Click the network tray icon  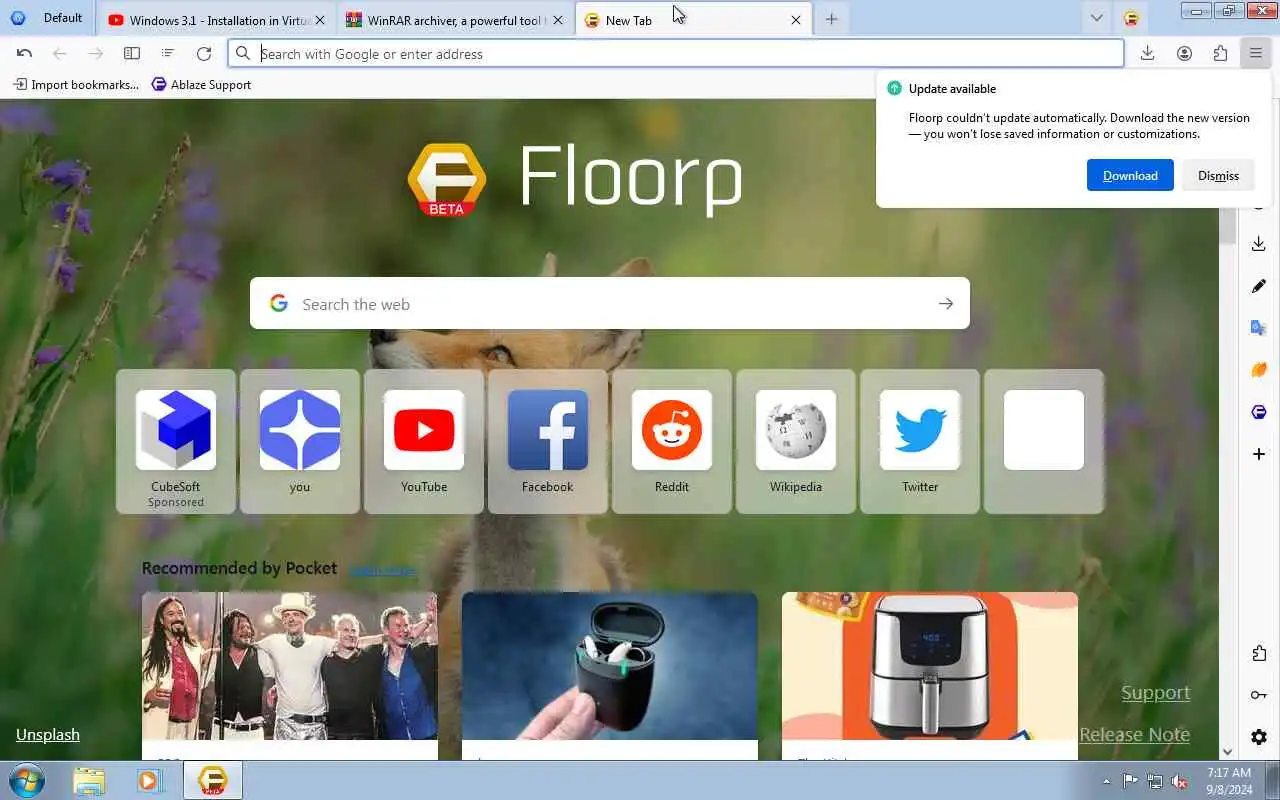click(1155, 781)
